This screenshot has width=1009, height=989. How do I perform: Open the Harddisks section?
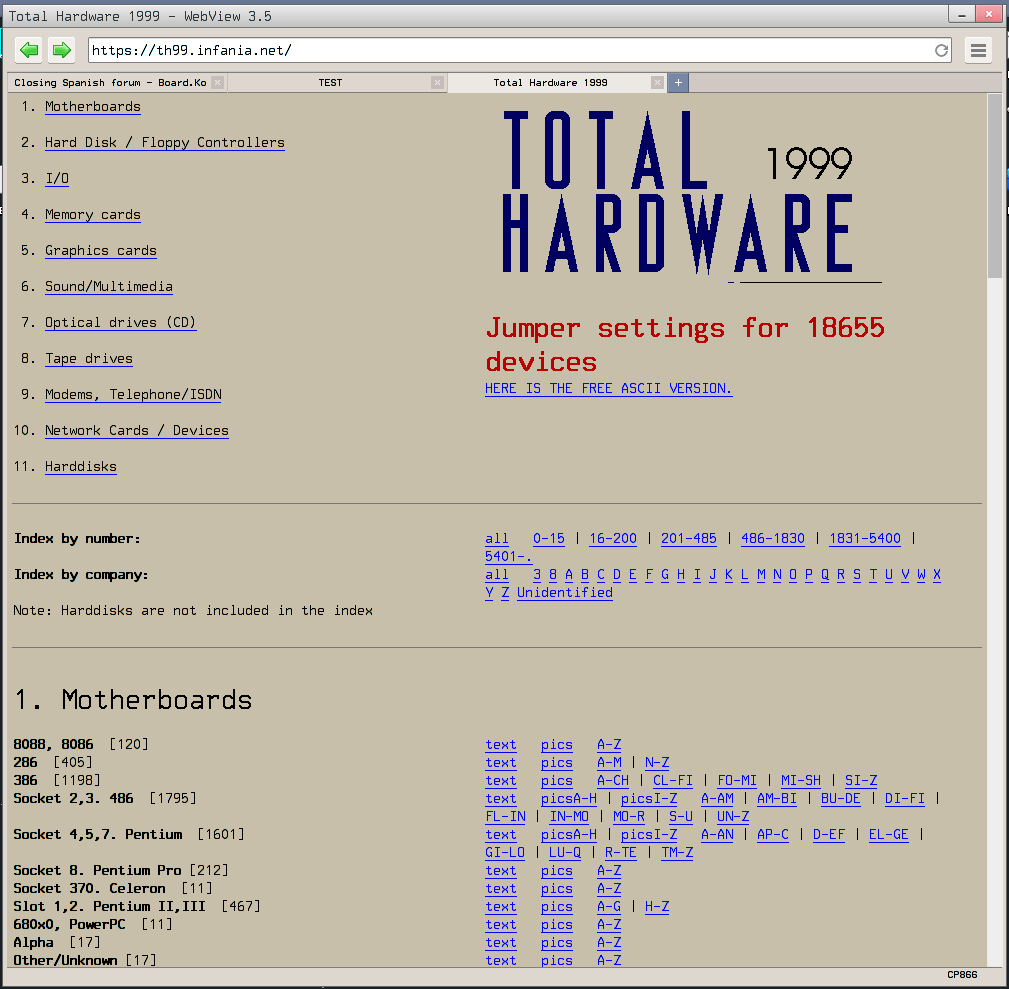[80, 466]
